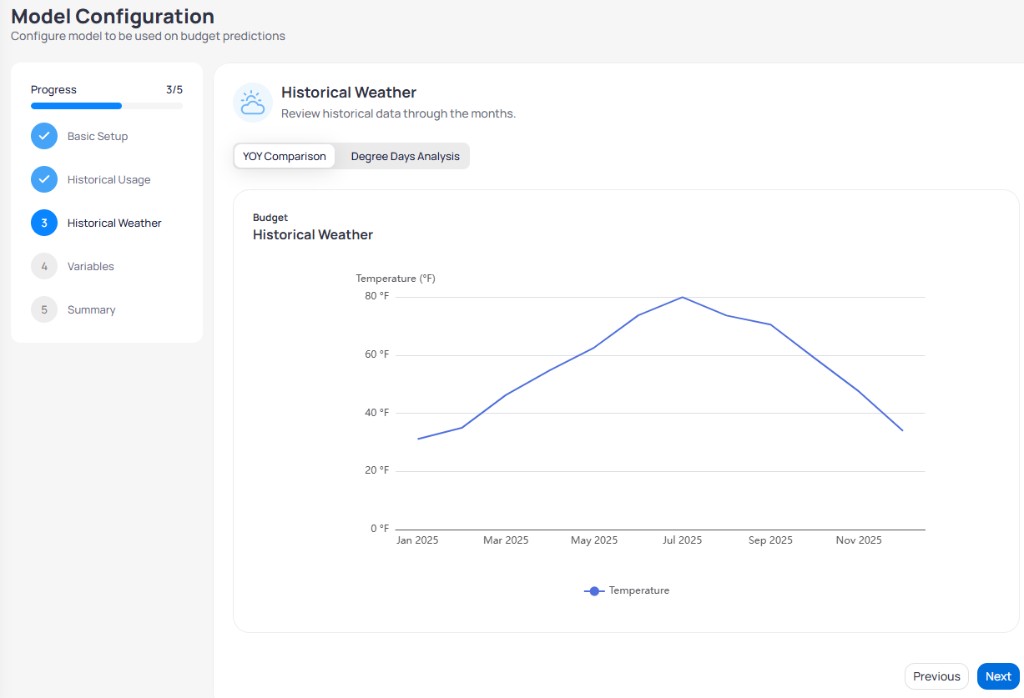Jump to the Summary step label

(x=91, y=309)
